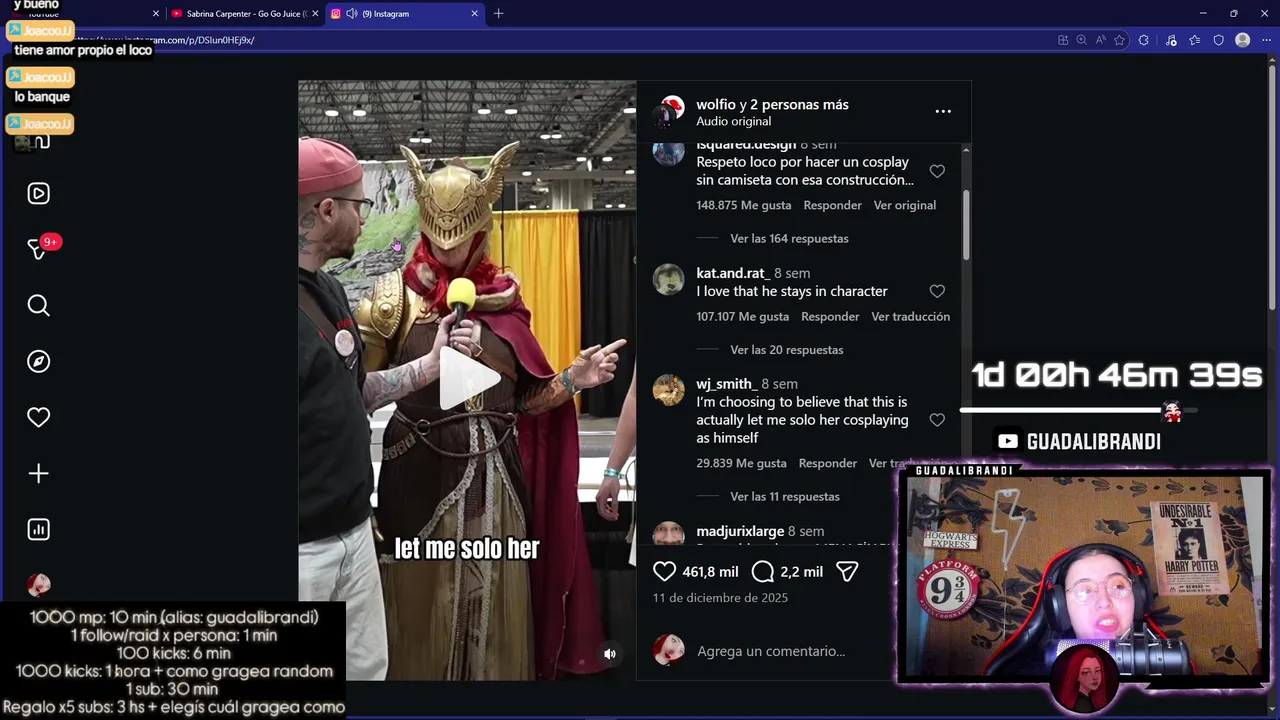This screenshot has height=720, width=1280.
Task: Create a new post with plus icon
Action: (x=38, y=473)
